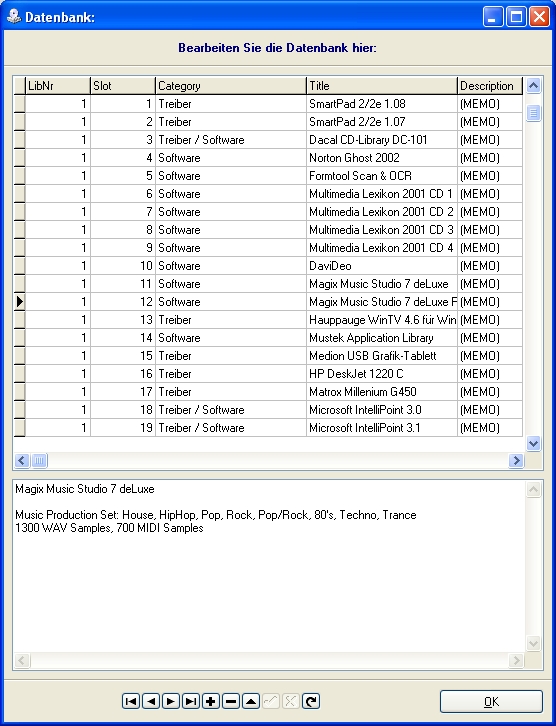Screen dimensions: 556x726
Task: Go to previous record in navigator
Action: pos(151,701)
